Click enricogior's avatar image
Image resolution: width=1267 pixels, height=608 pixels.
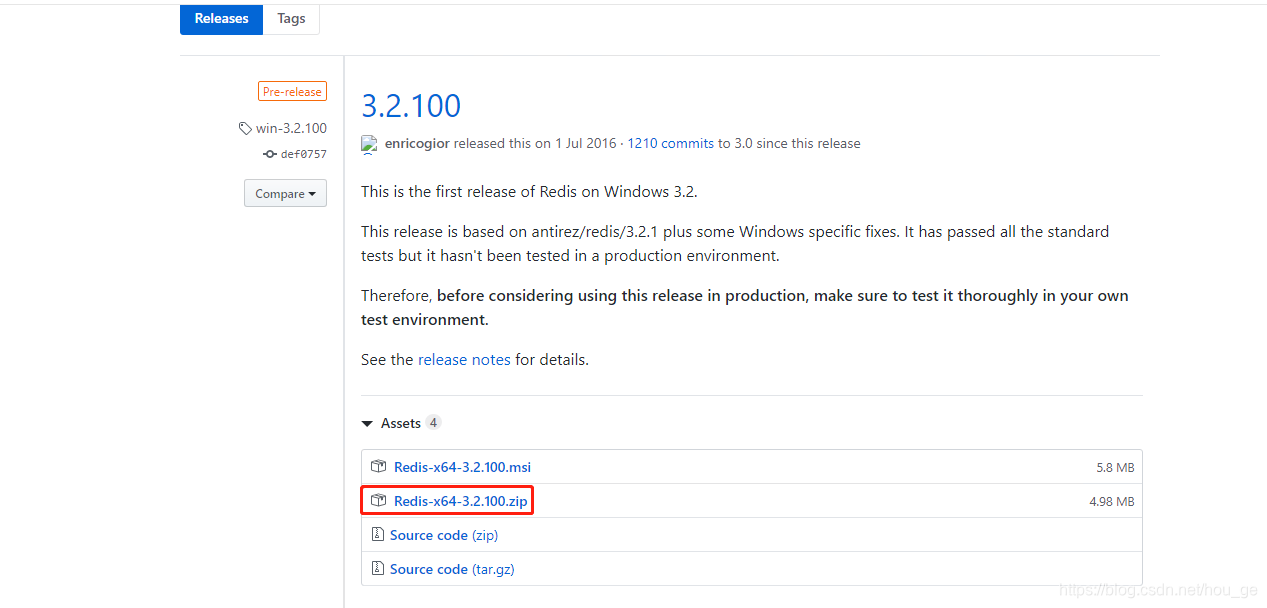[369, 144]
